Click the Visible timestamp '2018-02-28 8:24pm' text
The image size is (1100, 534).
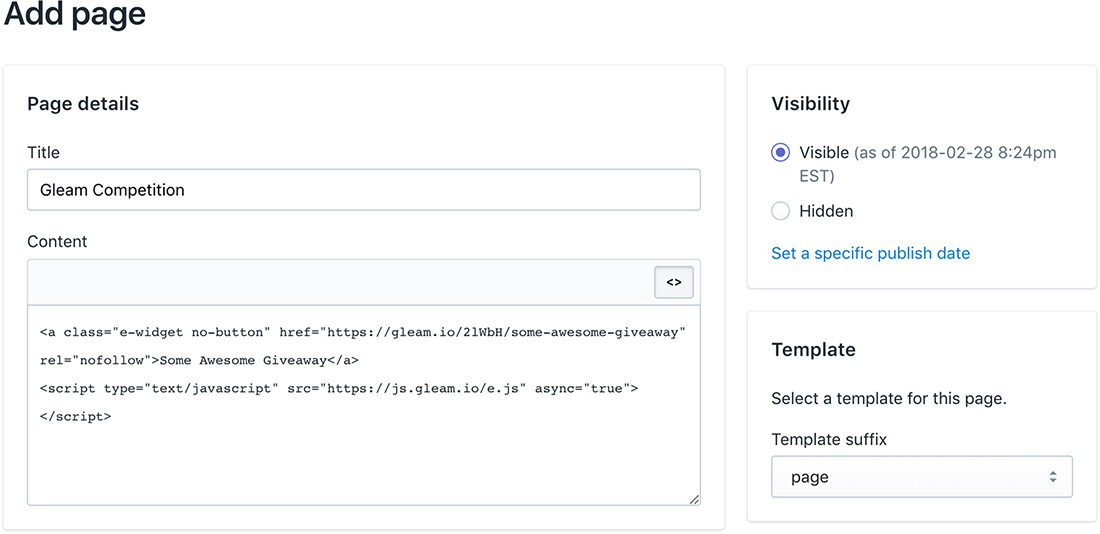tap(975, 153)
